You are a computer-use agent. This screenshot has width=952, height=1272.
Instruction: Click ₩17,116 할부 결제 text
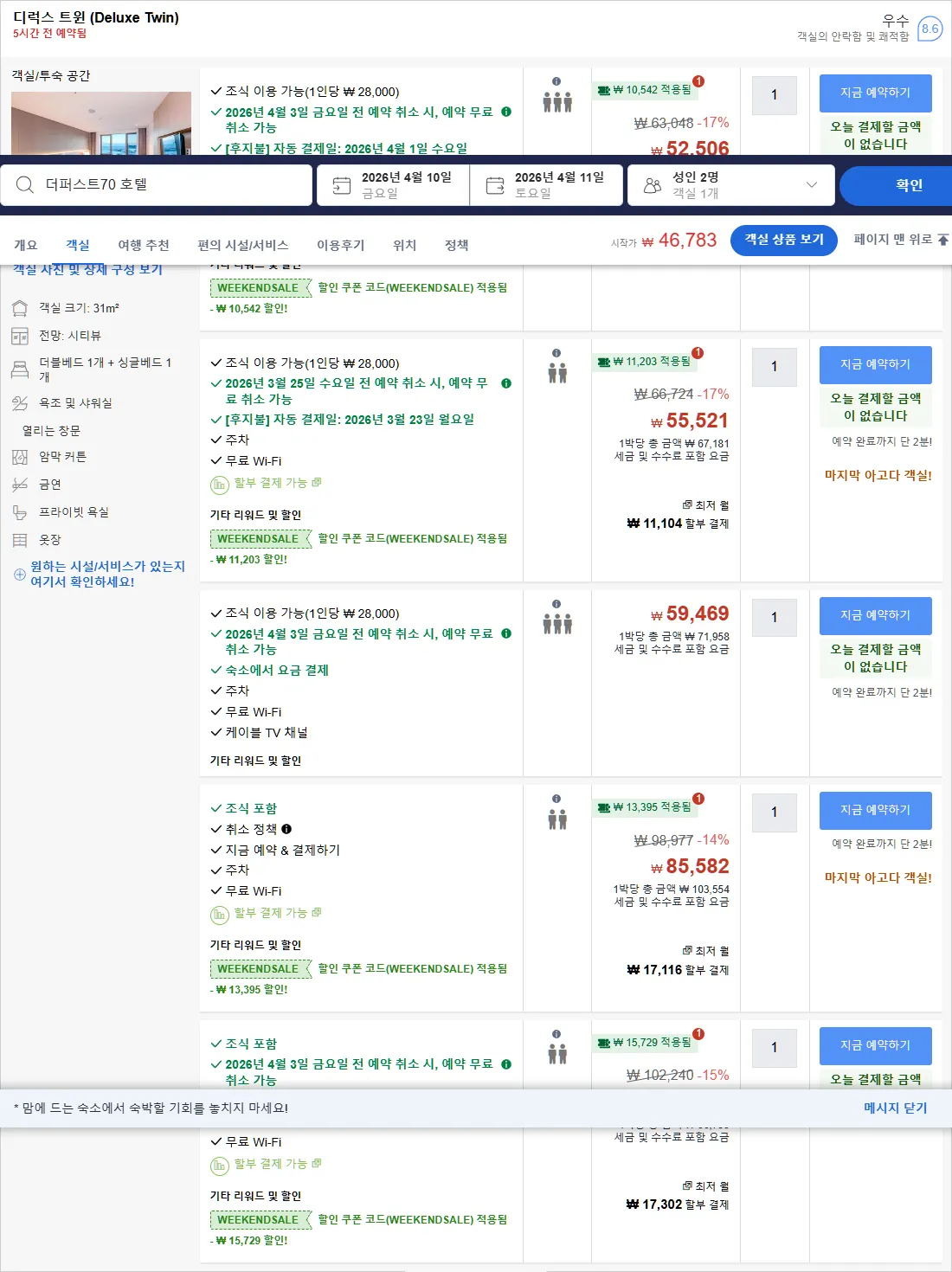(678, 970)
